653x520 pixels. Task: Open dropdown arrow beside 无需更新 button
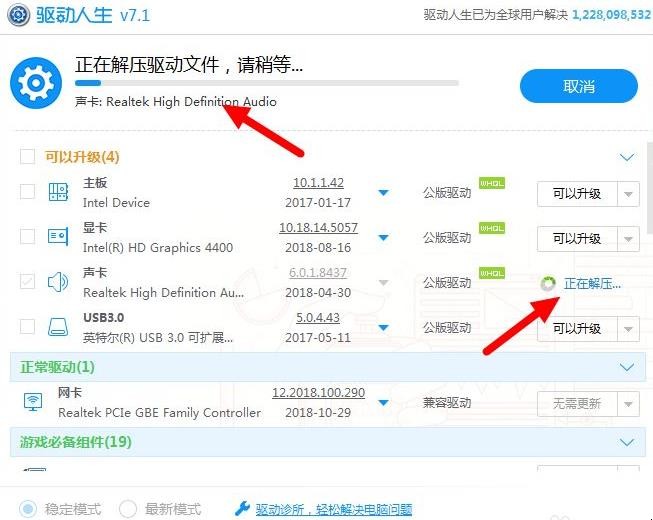tap(628, 404)
